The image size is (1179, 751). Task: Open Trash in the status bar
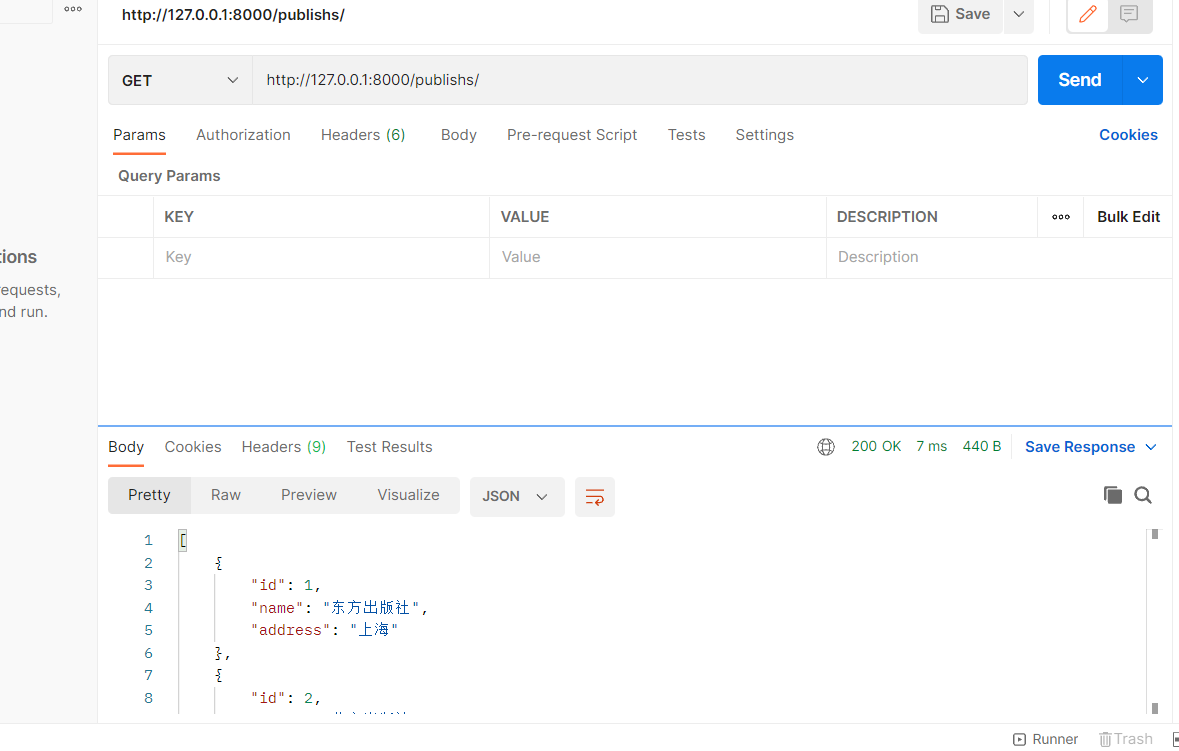(x=1125, y=739)
